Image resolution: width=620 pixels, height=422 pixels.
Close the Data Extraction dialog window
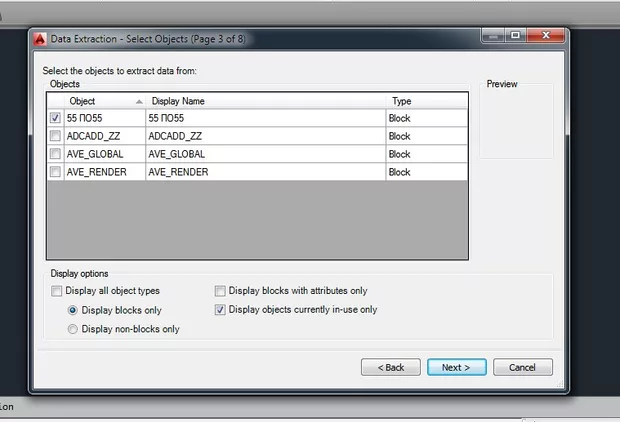(x=548, y=36)
